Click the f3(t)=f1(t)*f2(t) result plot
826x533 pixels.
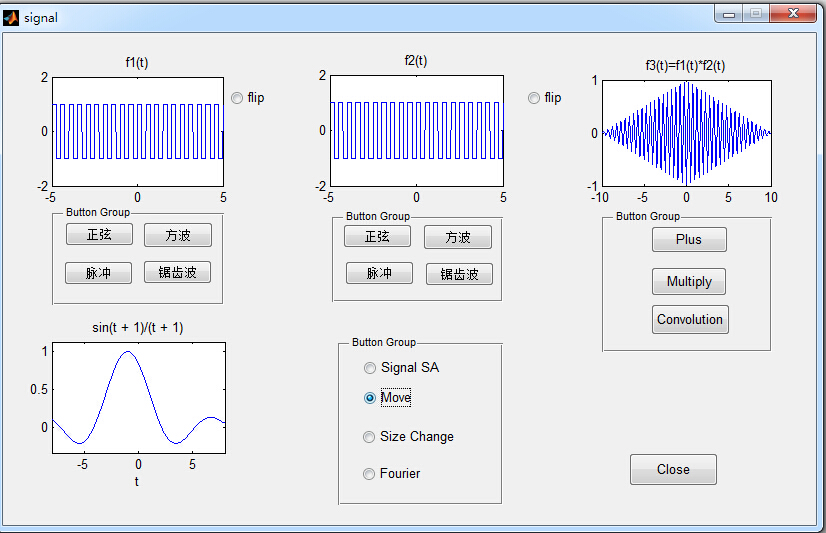coord(687,133)
